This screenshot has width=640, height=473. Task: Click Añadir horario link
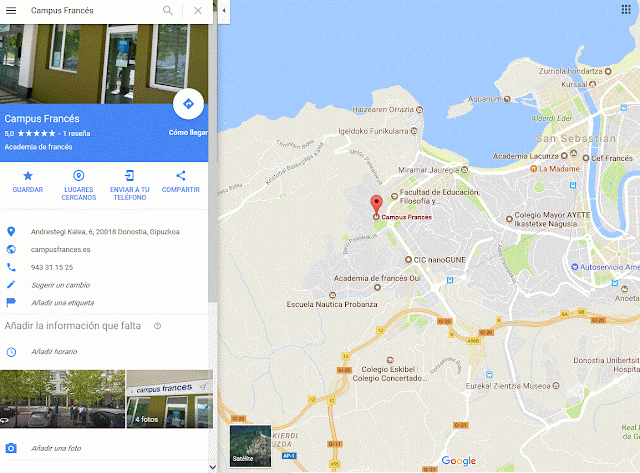tap(54, 351)
